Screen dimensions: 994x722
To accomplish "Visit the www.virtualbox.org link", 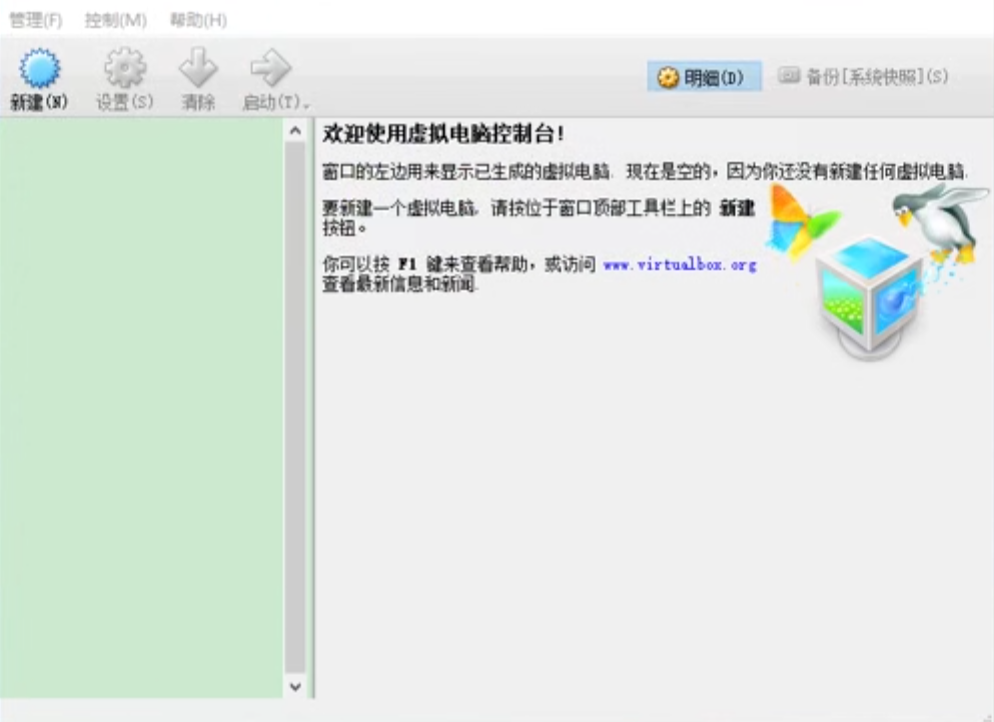I will [x=680, y=265].
